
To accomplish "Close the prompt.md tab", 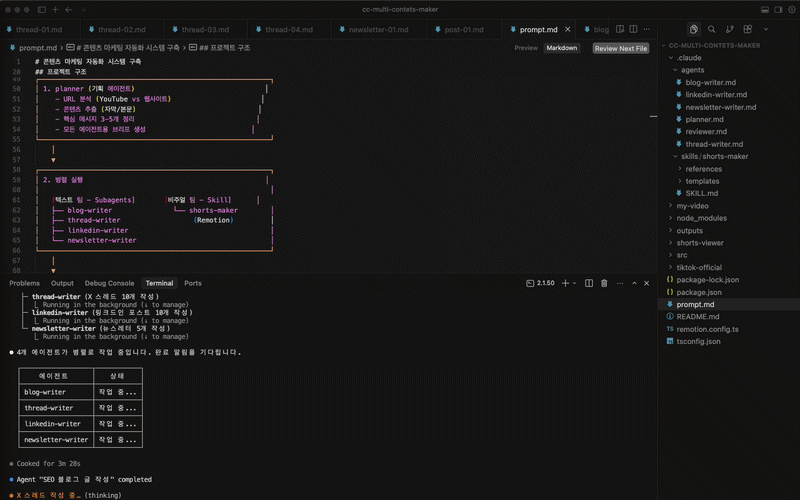I will point(567,30).
